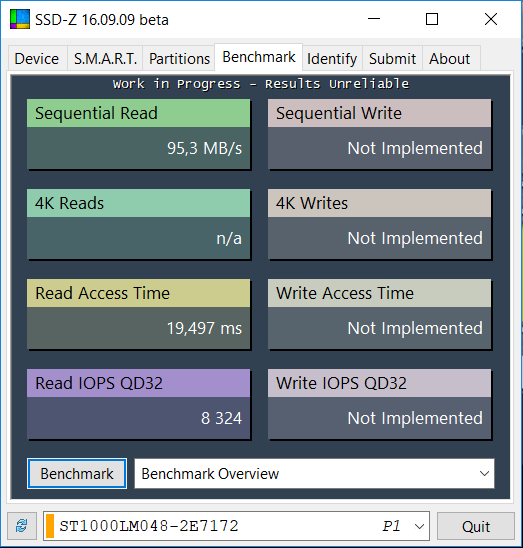Go to the Partitions tab

coord(179,58)
